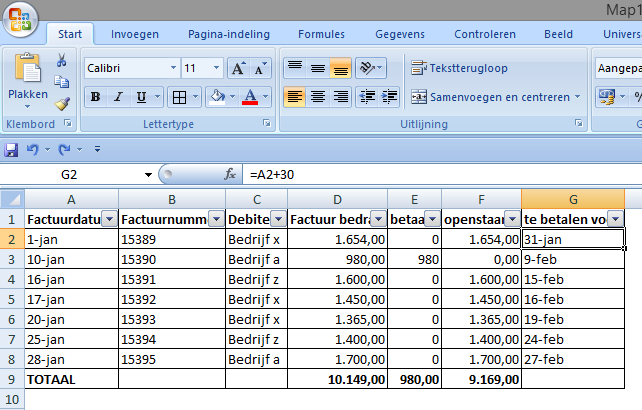Screen dimensions: 642x410
Task: Open Uitlijning dialog launcher
Action: click(579, 123)
